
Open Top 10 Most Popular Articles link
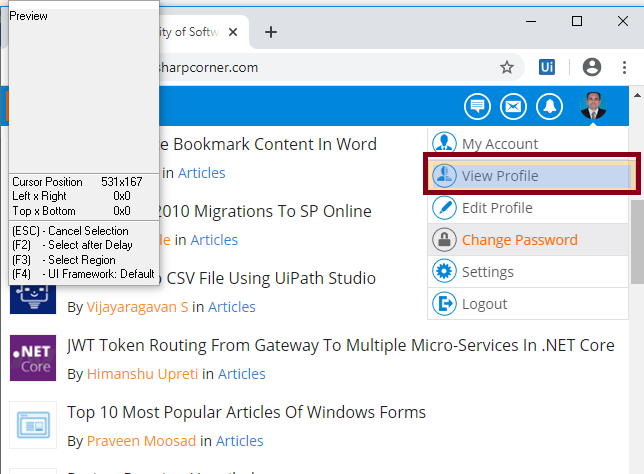point(246,412)
